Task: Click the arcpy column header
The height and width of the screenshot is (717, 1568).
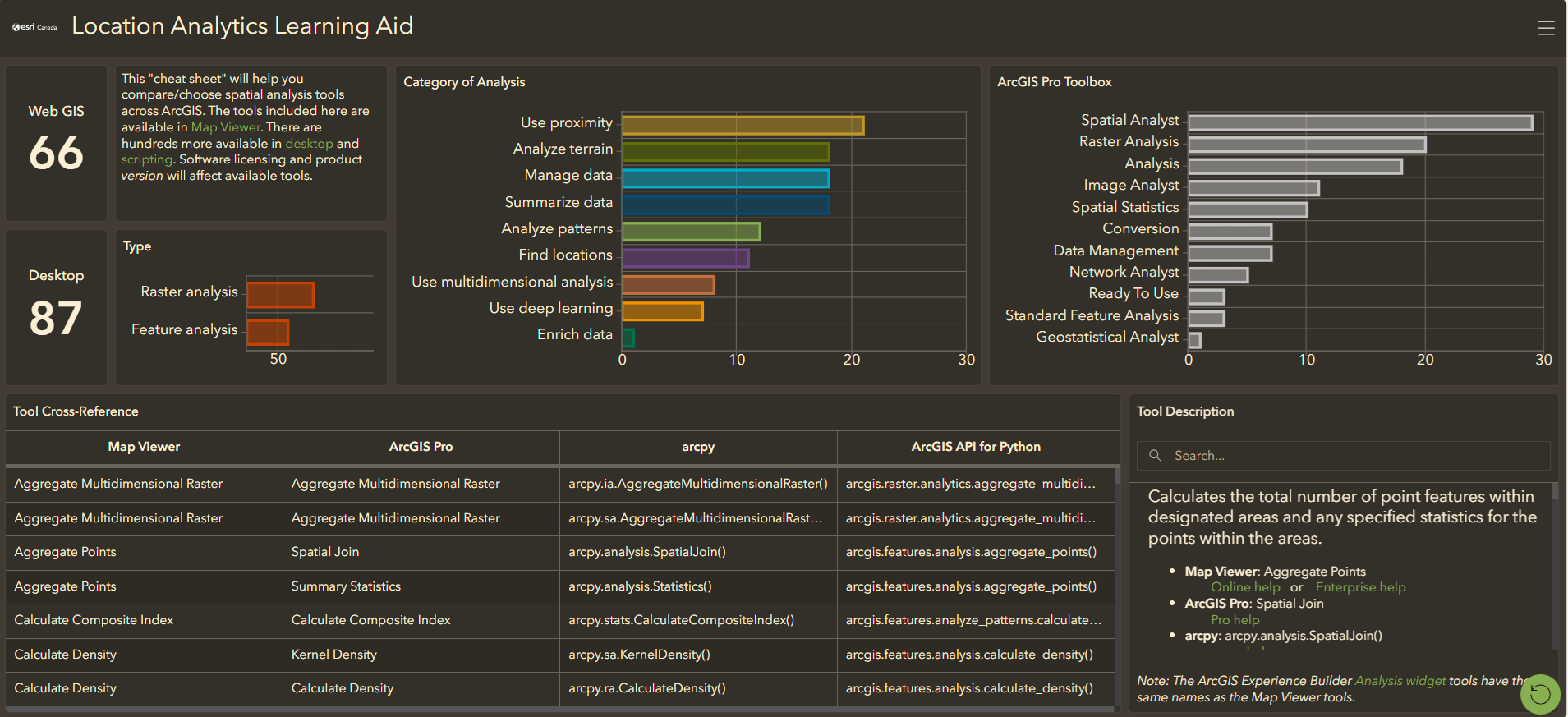Action: coord(698,447)
